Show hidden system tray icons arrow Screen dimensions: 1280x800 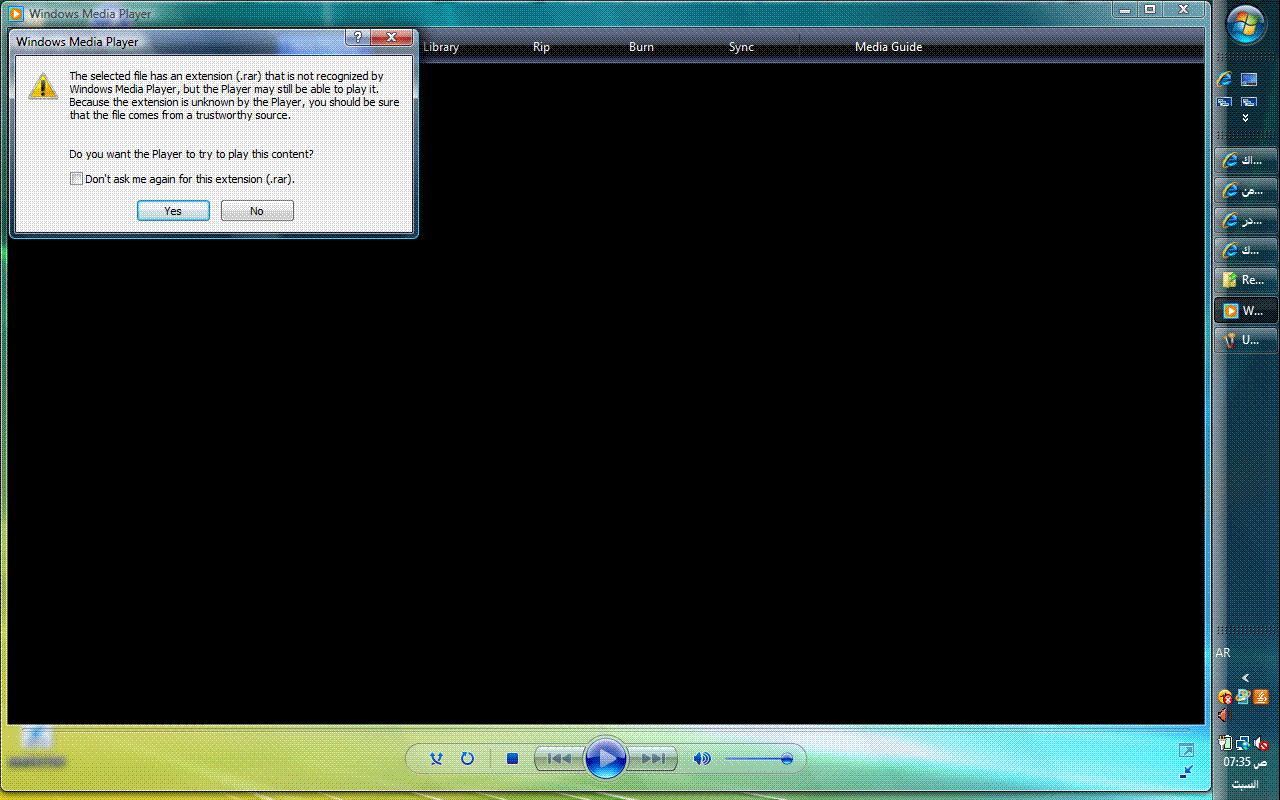tap(1245, 678)
